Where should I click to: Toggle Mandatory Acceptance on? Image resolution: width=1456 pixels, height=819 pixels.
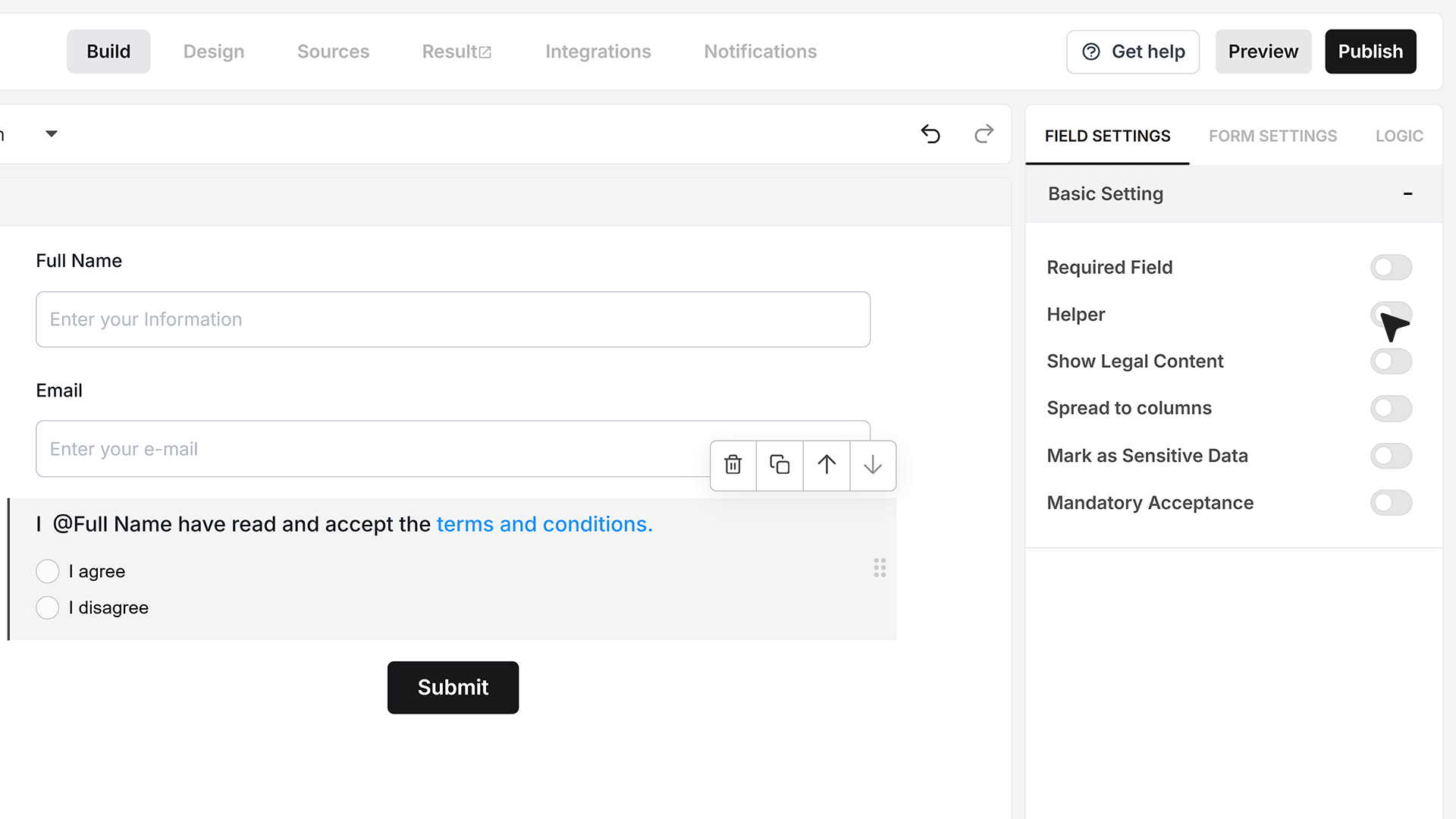click(1391, 503)
